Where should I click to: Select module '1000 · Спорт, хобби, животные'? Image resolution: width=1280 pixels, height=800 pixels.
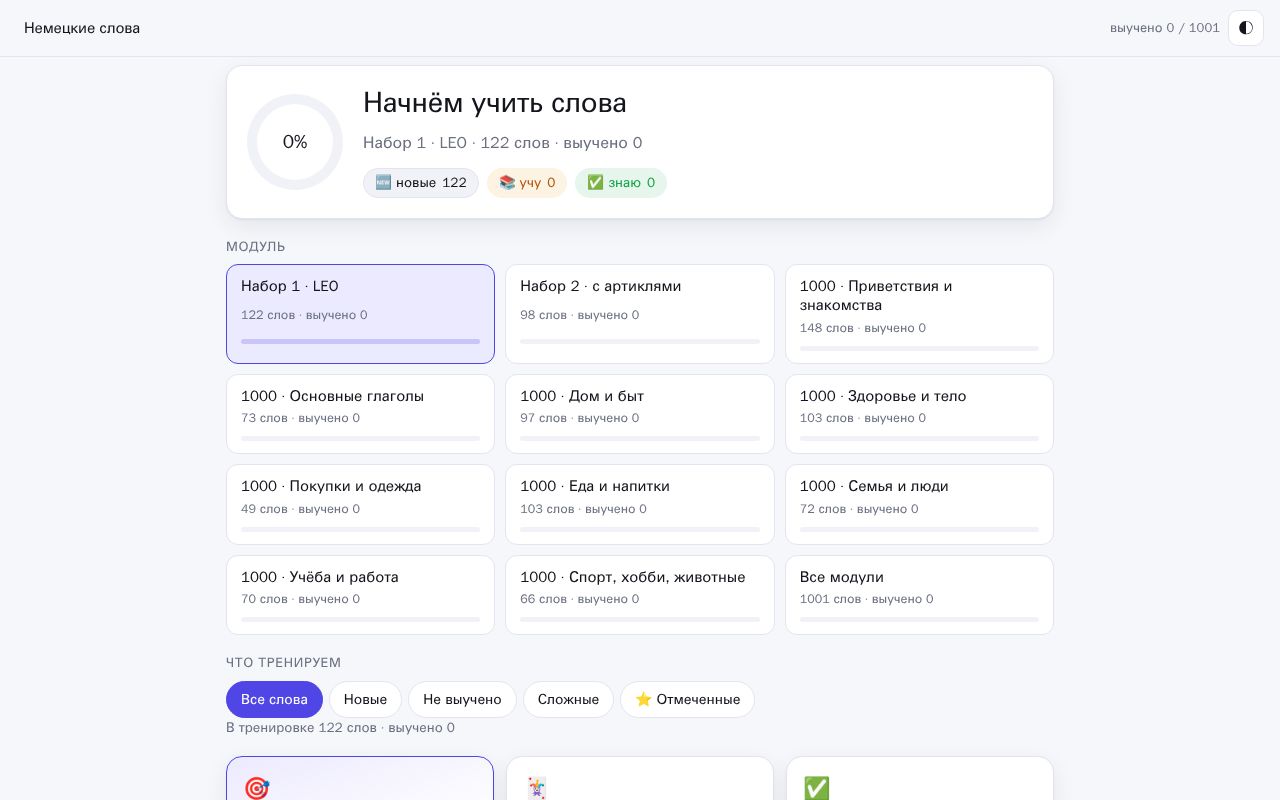(640, 595)
